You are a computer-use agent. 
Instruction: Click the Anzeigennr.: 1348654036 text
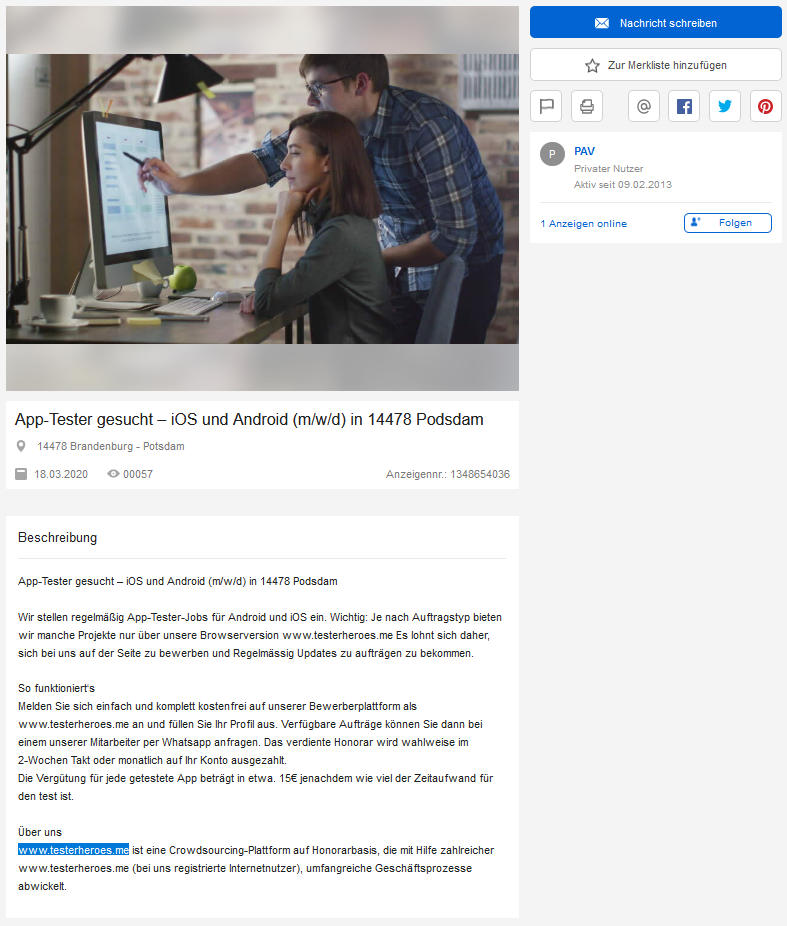point(448,474)
